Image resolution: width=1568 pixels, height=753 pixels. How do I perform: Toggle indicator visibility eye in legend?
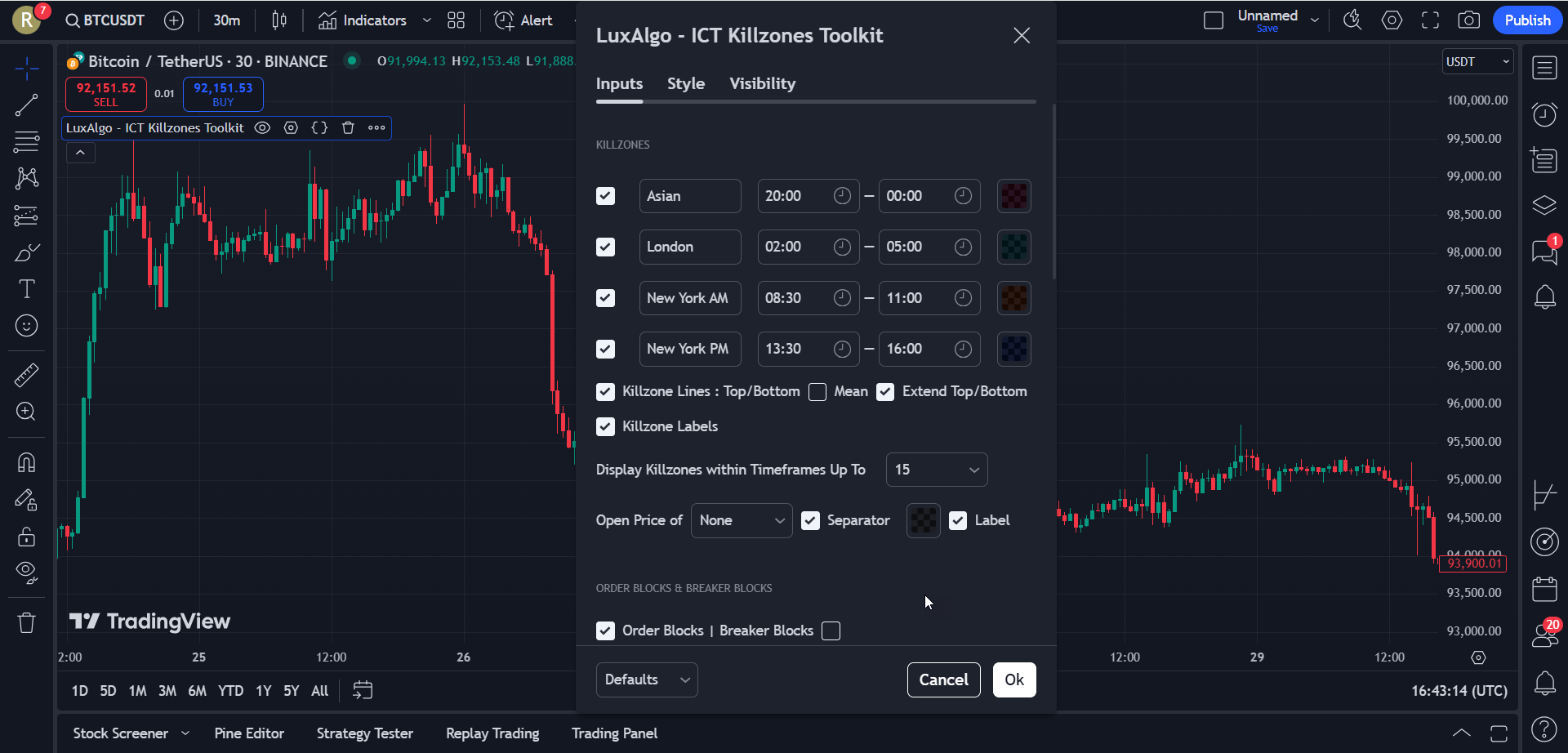pyautogui.click(x=262, y=127)
